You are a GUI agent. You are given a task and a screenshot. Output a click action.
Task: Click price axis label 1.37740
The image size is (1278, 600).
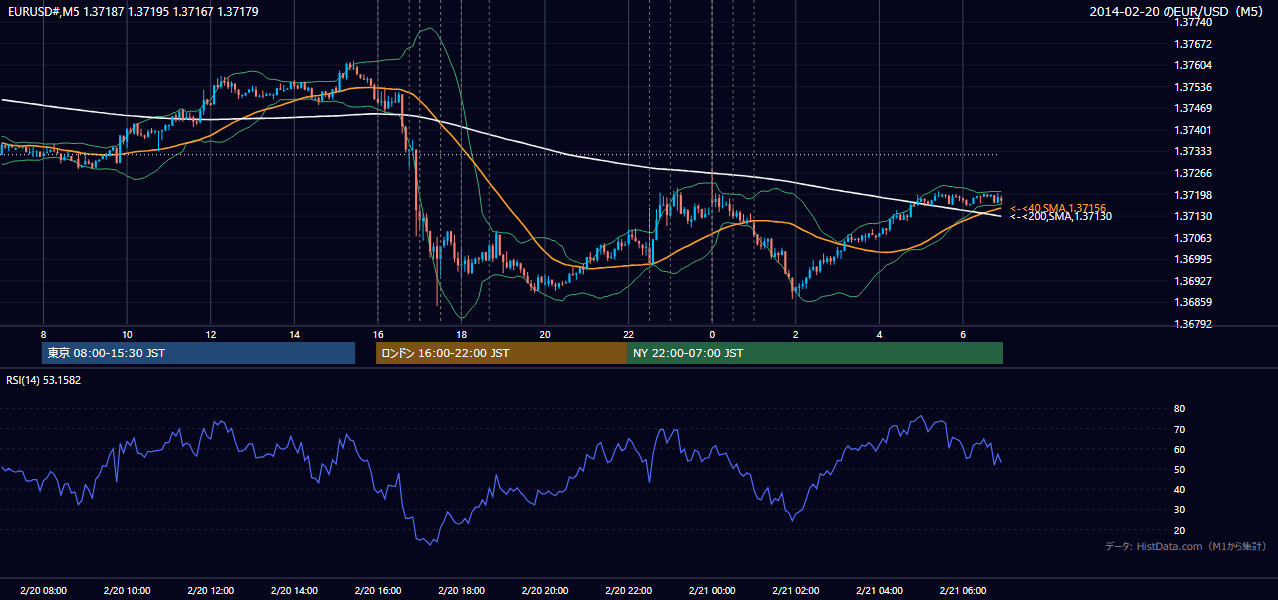click(1193, 22)
